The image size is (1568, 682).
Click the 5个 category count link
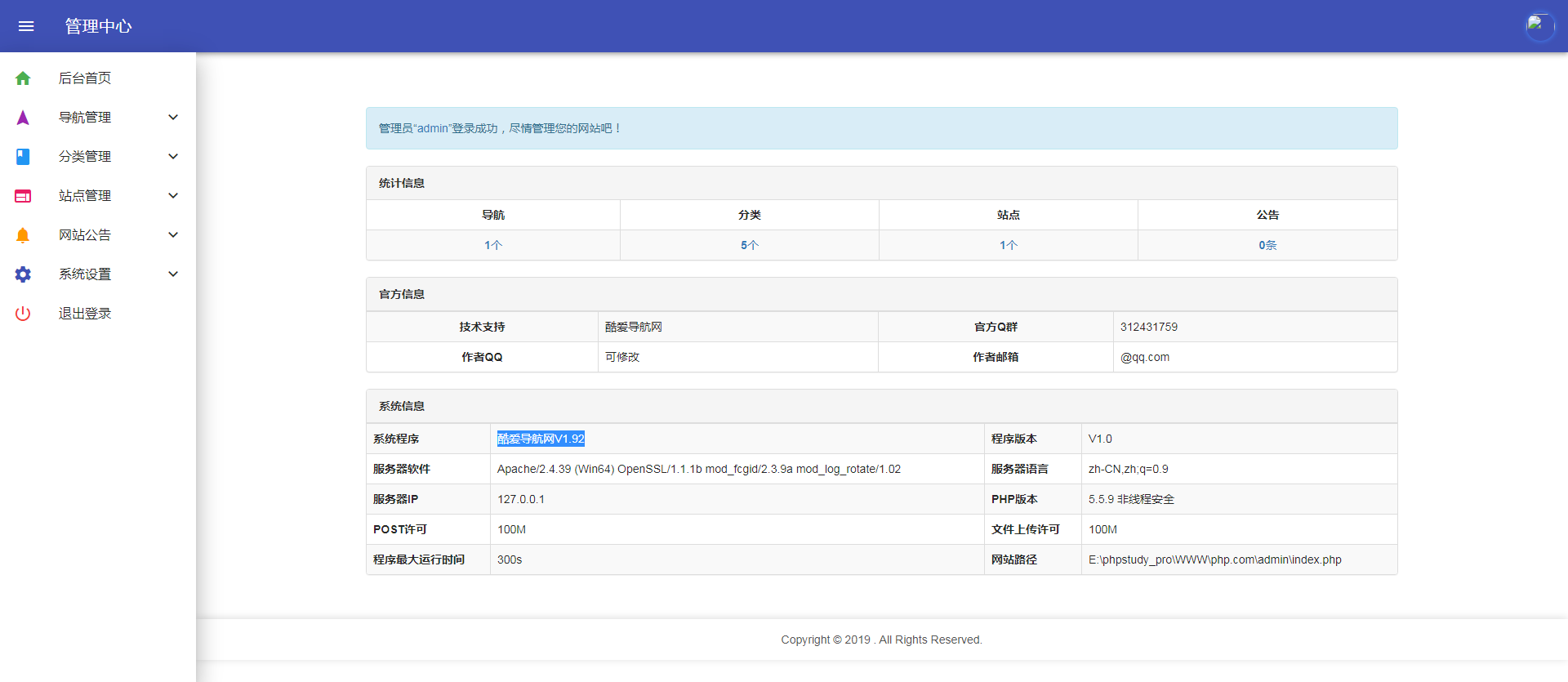point(750,245)
